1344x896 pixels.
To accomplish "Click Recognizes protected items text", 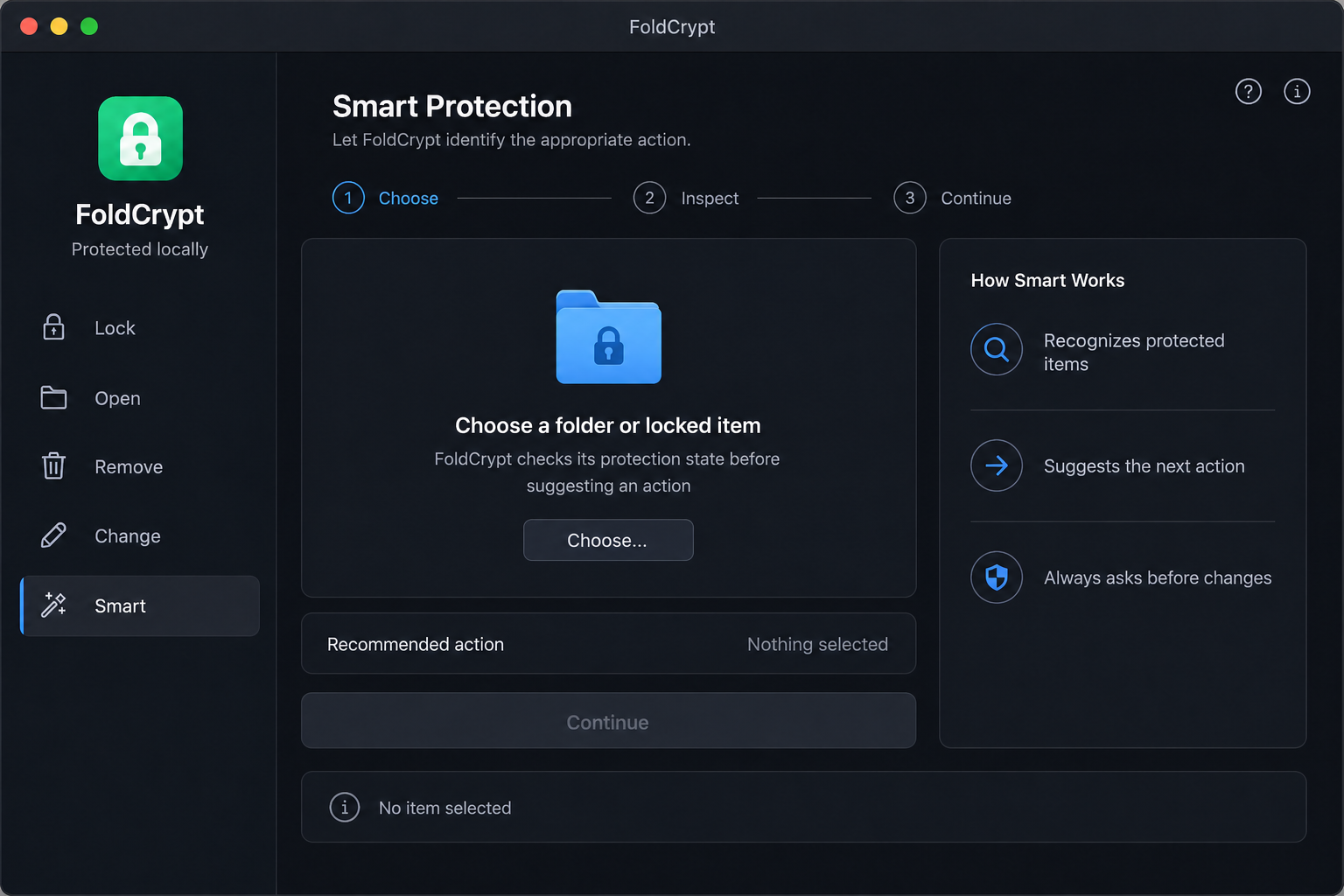I will (1134, 352).
